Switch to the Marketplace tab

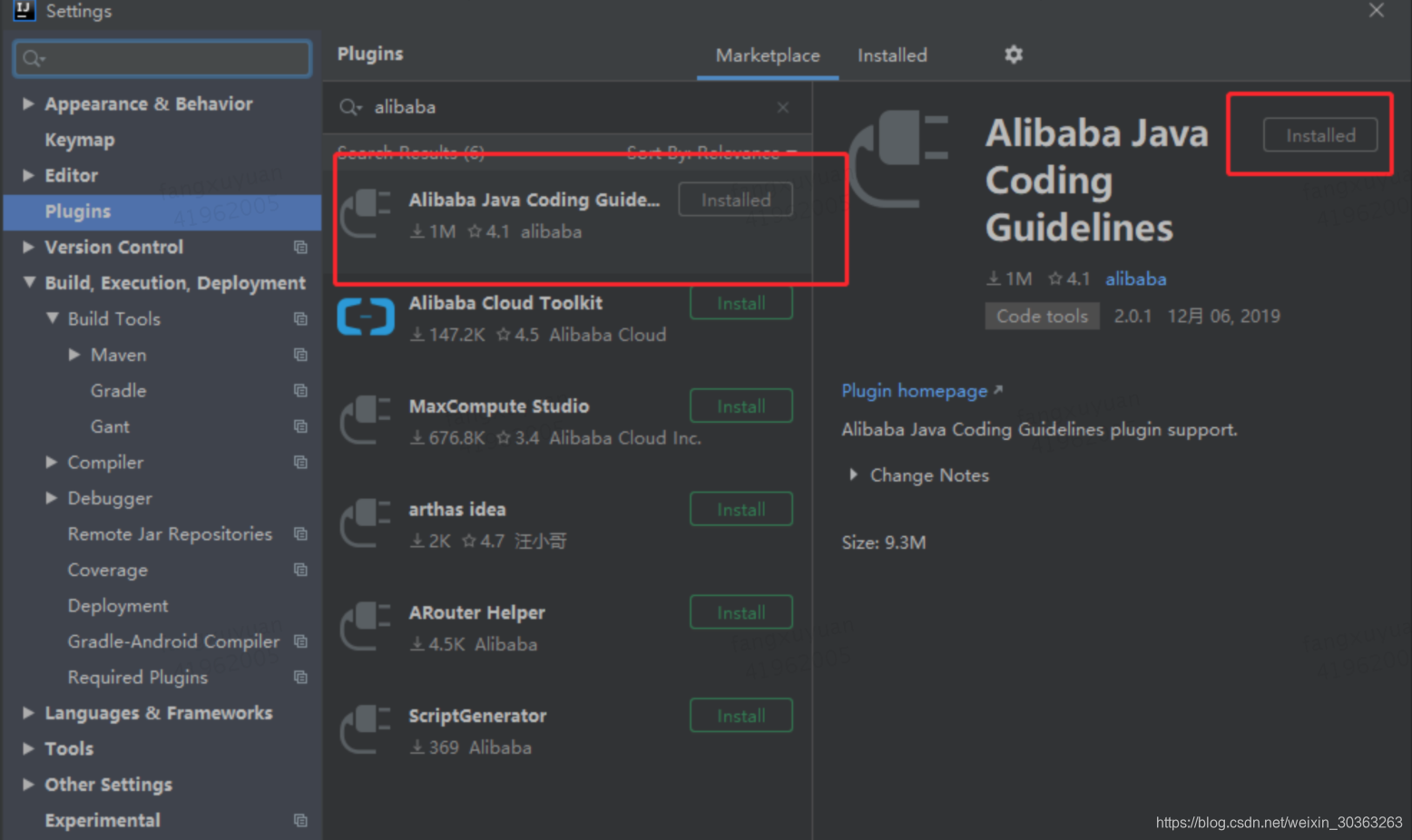click(x=768, y=55)
